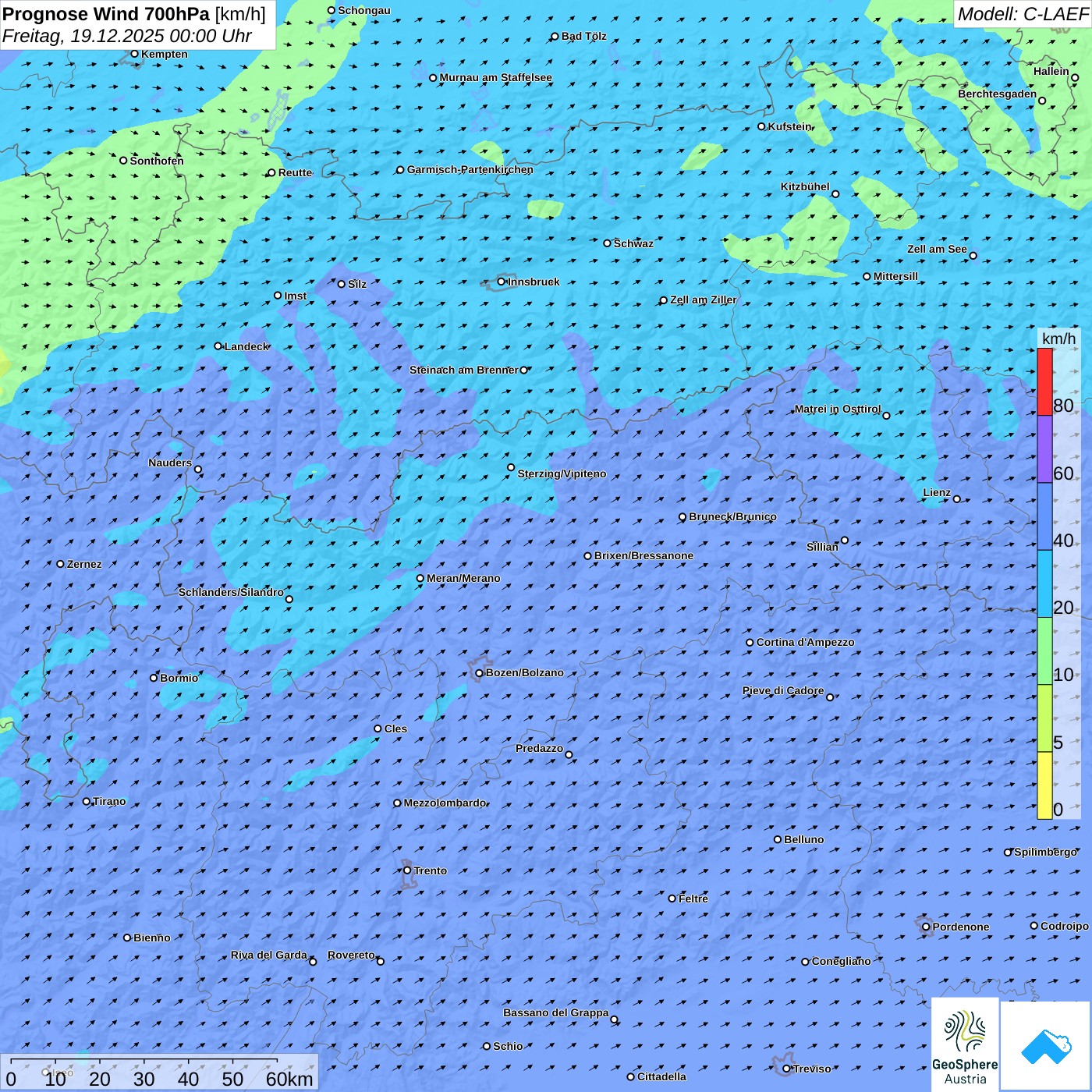
Task: Click the red 80 km/h legend swatch
Action: point(1044,381)
